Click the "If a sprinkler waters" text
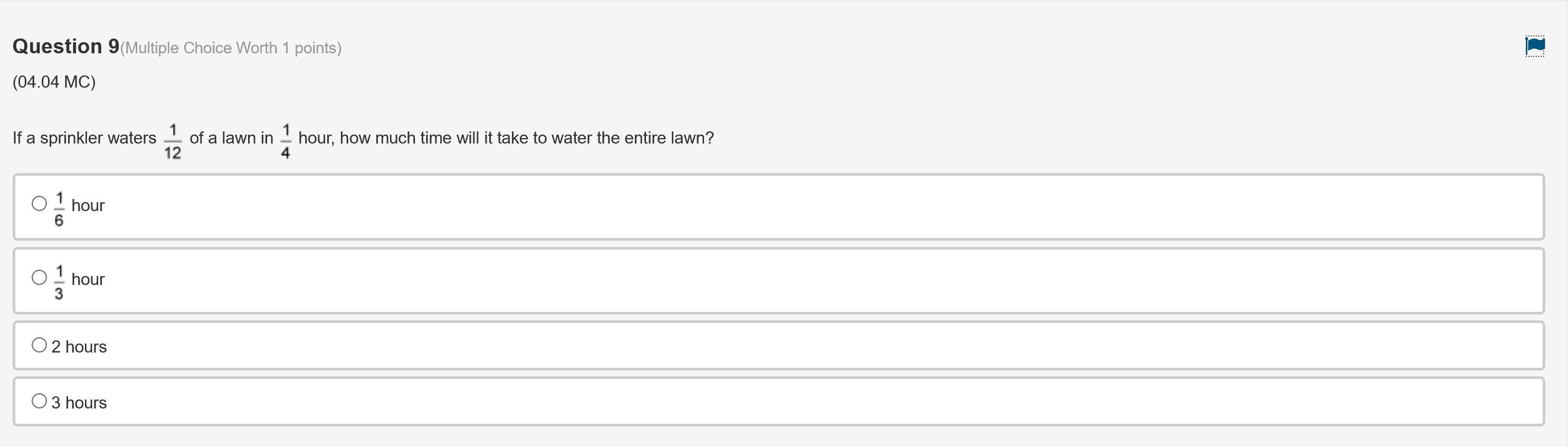Screen dimensions: 1568x447 [84, 138]
